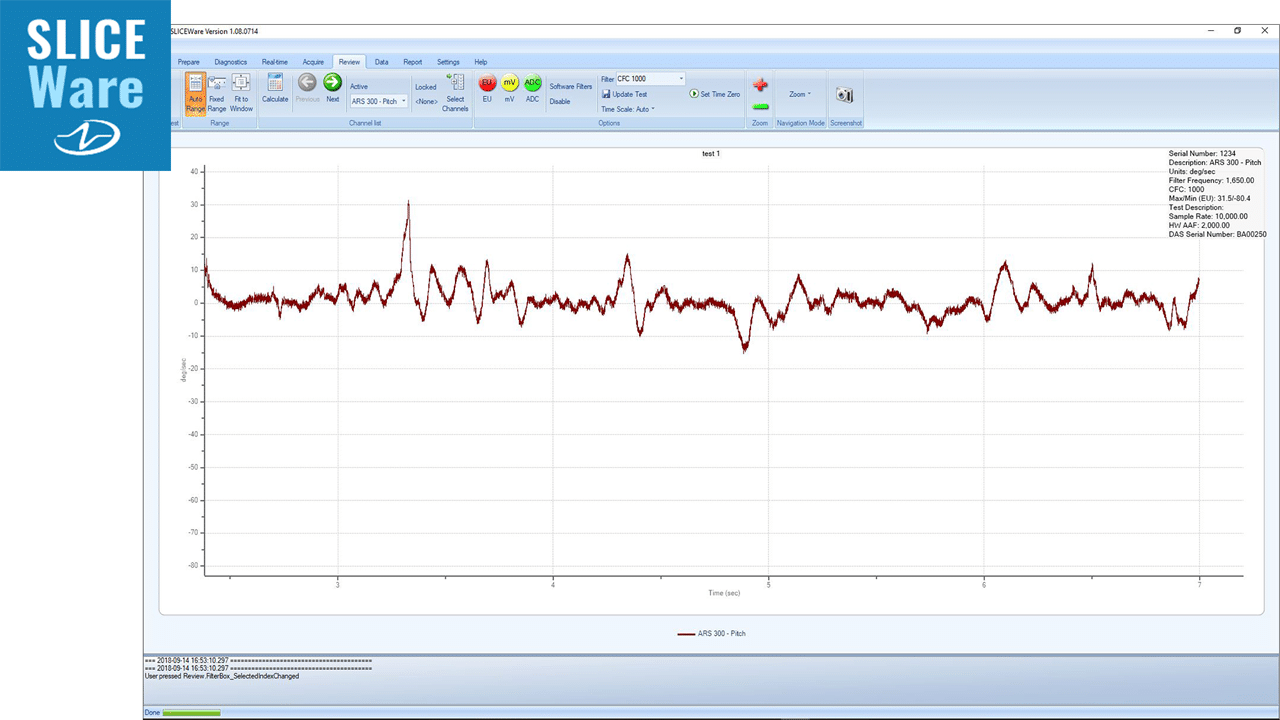1280x720 pixels.
Task: Click the red plus zoom-in icon
Action: (760, 86)
